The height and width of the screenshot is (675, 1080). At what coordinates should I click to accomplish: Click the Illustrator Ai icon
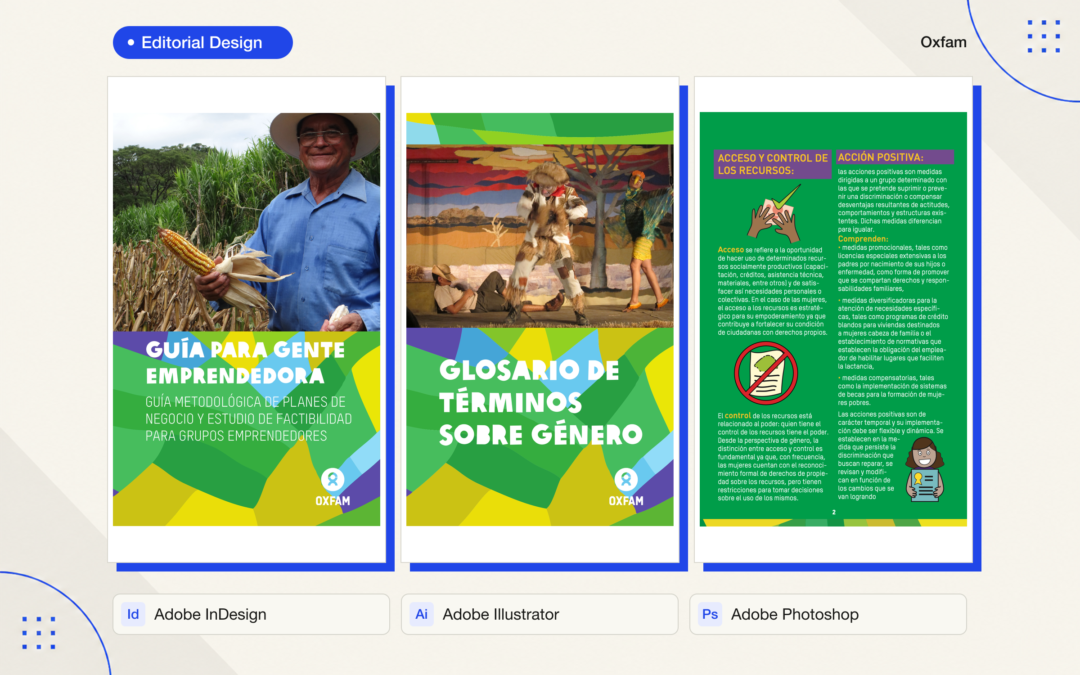coord(422,614)
